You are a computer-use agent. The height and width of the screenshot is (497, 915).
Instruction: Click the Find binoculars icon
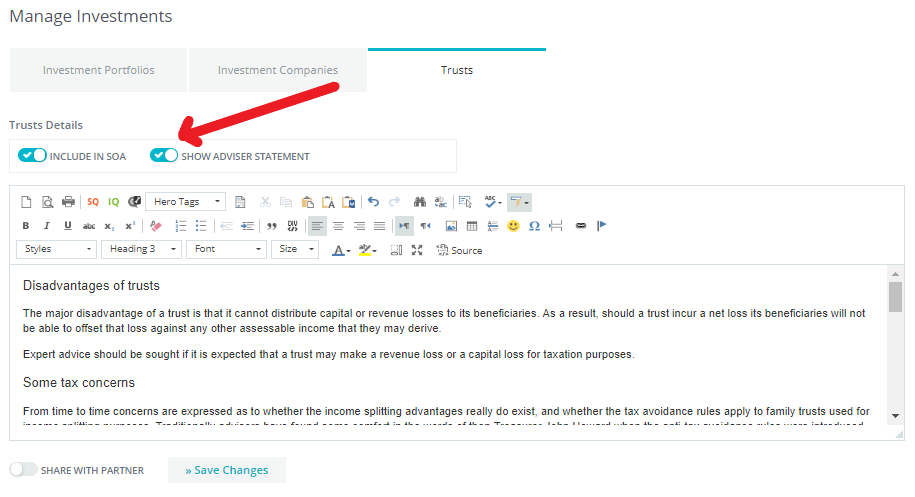point(420,201)
